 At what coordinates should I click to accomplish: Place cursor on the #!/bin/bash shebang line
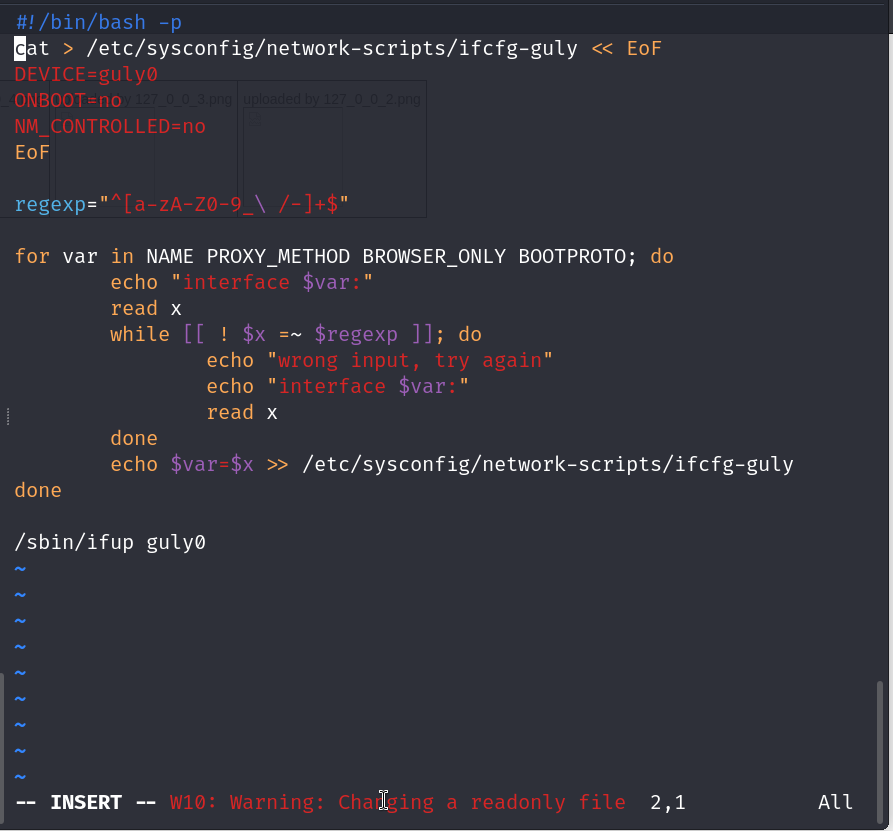(x=98, y=22)
